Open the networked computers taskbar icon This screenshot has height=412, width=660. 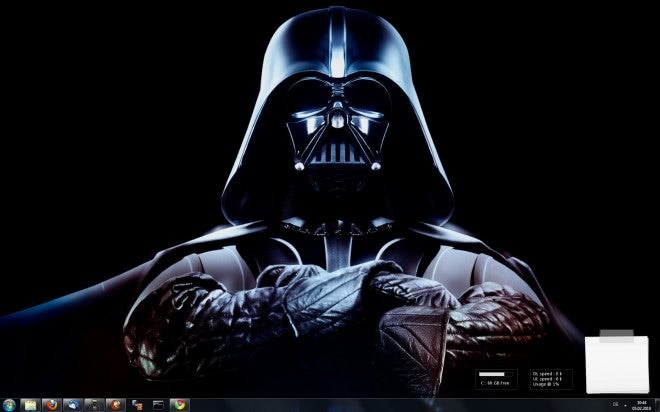(137, 405)
